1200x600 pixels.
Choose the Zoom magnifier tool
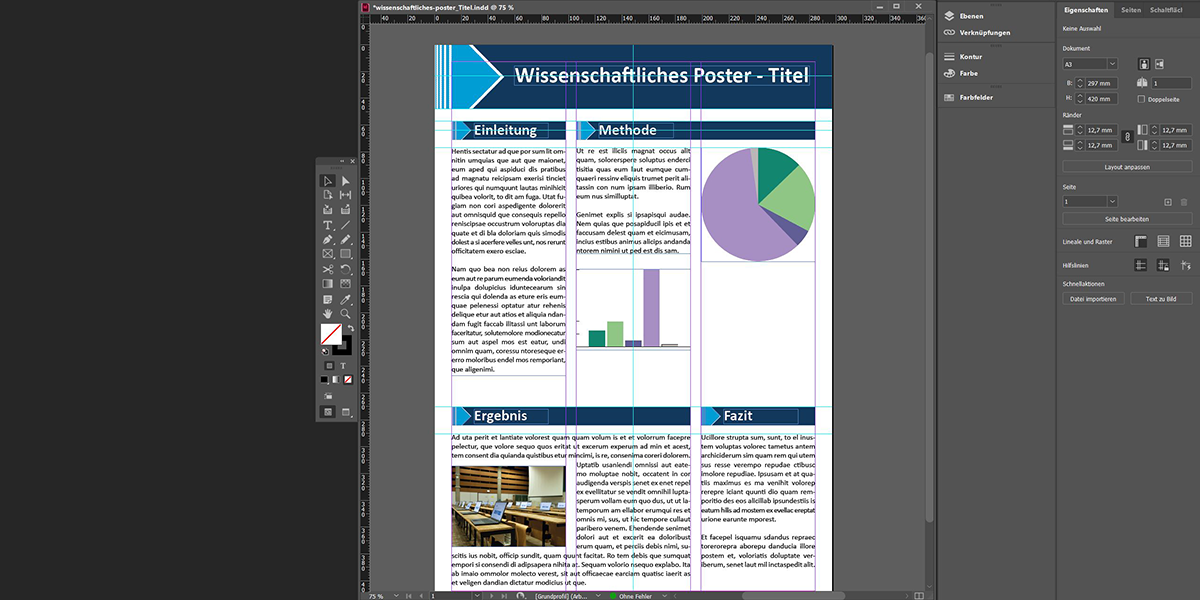346,314
